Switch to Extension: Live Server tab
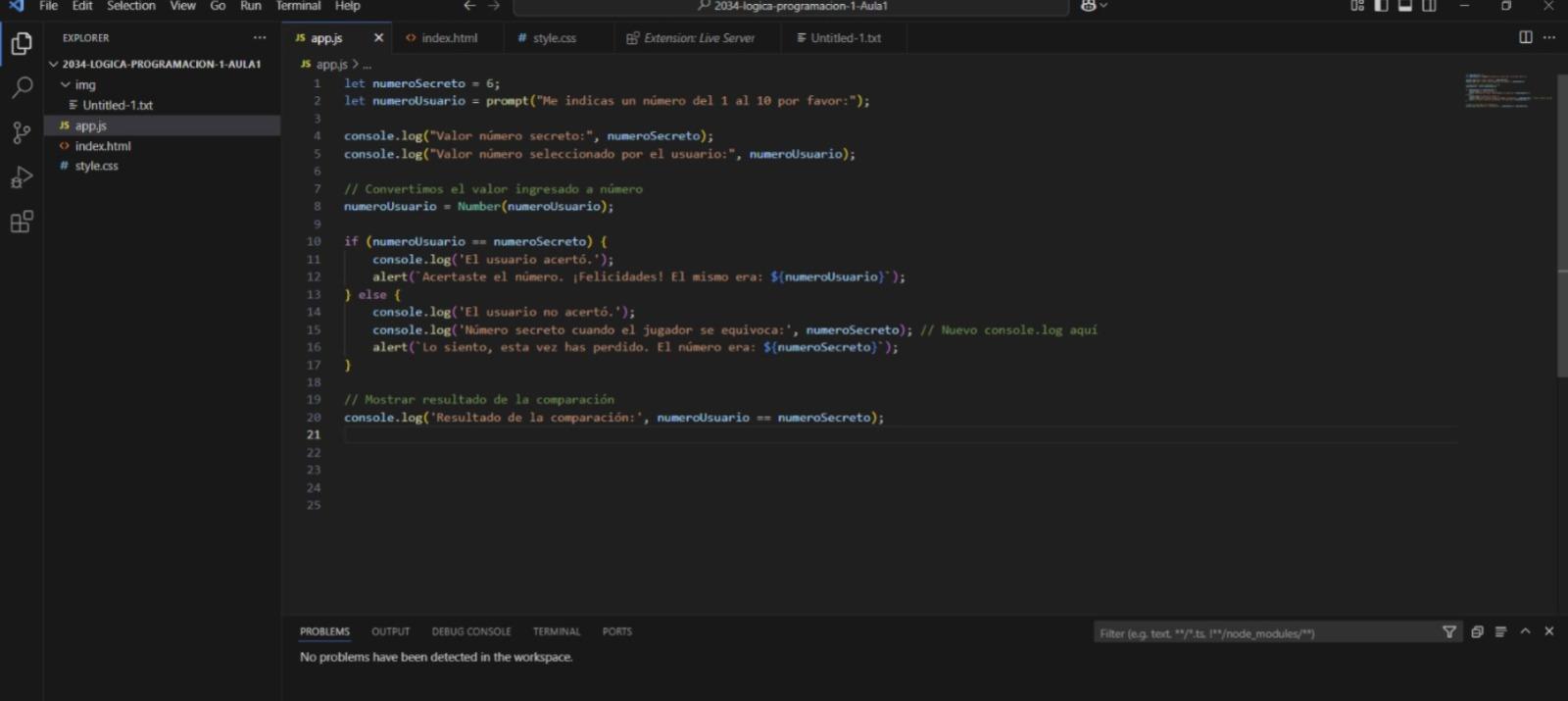The image size is (1568, 701). (699, 37)
